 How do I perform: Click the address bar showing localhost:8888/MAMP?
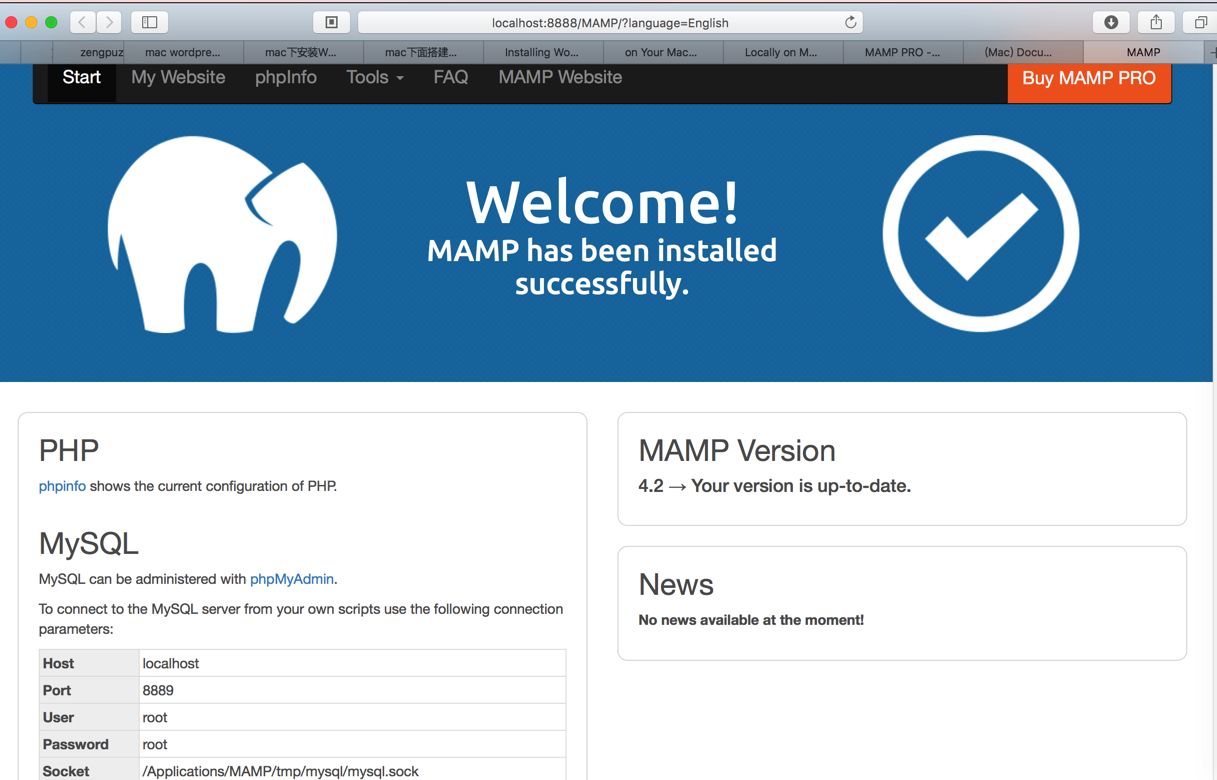click(x=610, y=22)
